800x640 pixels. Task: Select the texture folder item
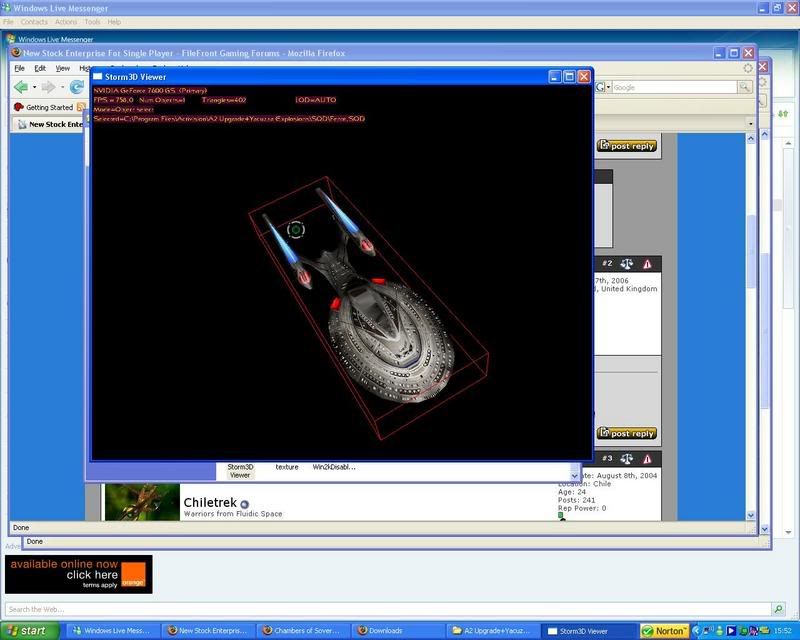click(x=287, y=467)
